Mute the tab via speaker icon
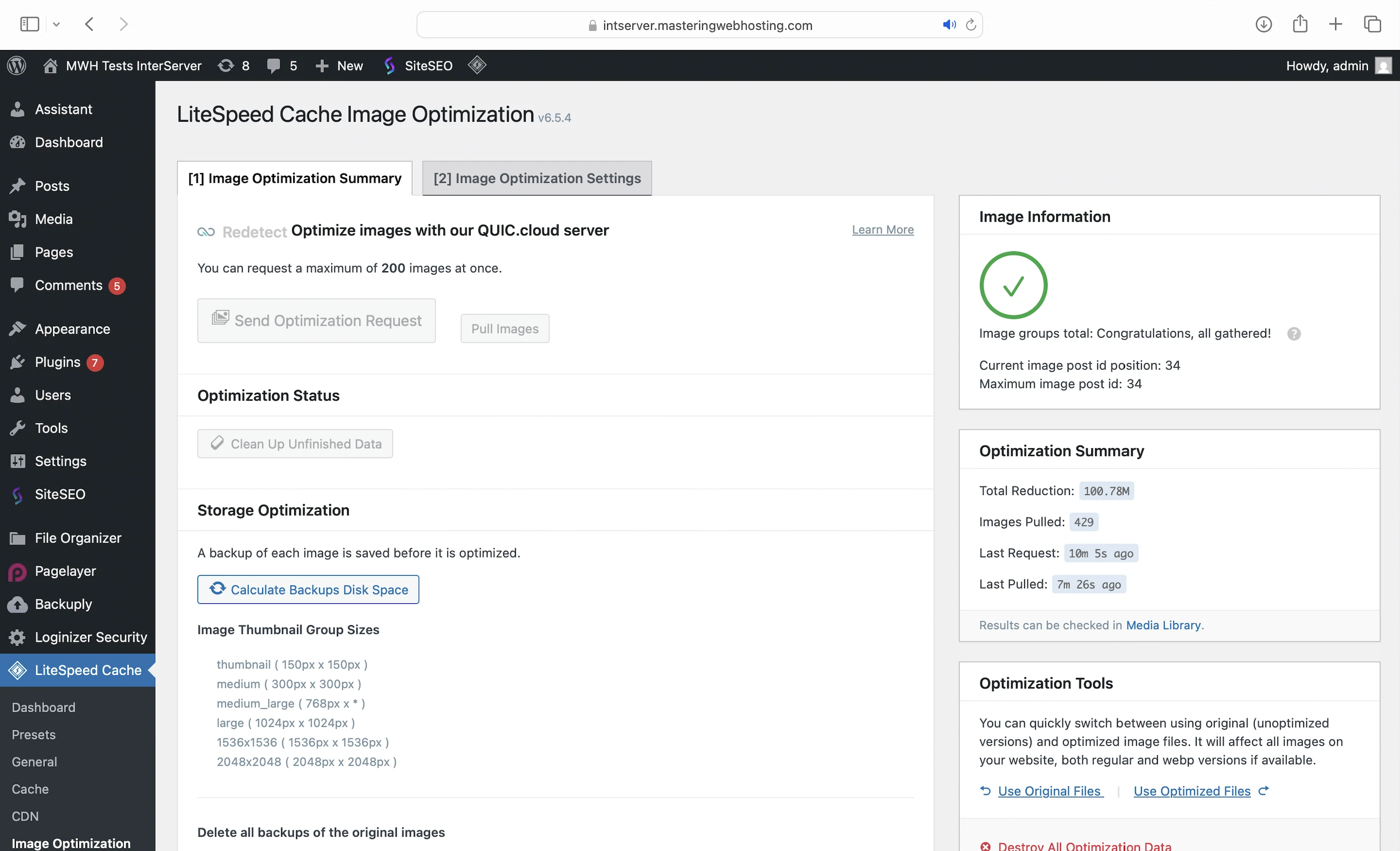 pyautogui.click(x=948, y=25)
